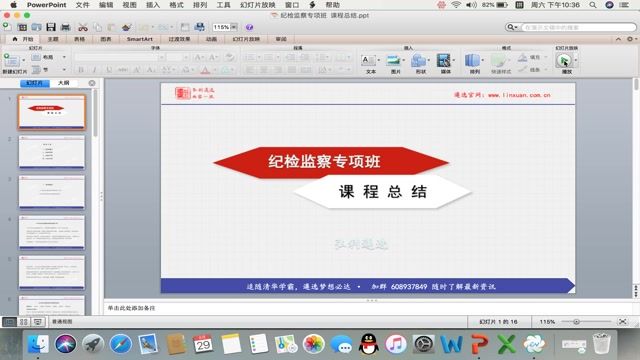Viewport: 640px width, 360px height.
Task: Click the search-in-presentation field
Action: pos(579,27)
